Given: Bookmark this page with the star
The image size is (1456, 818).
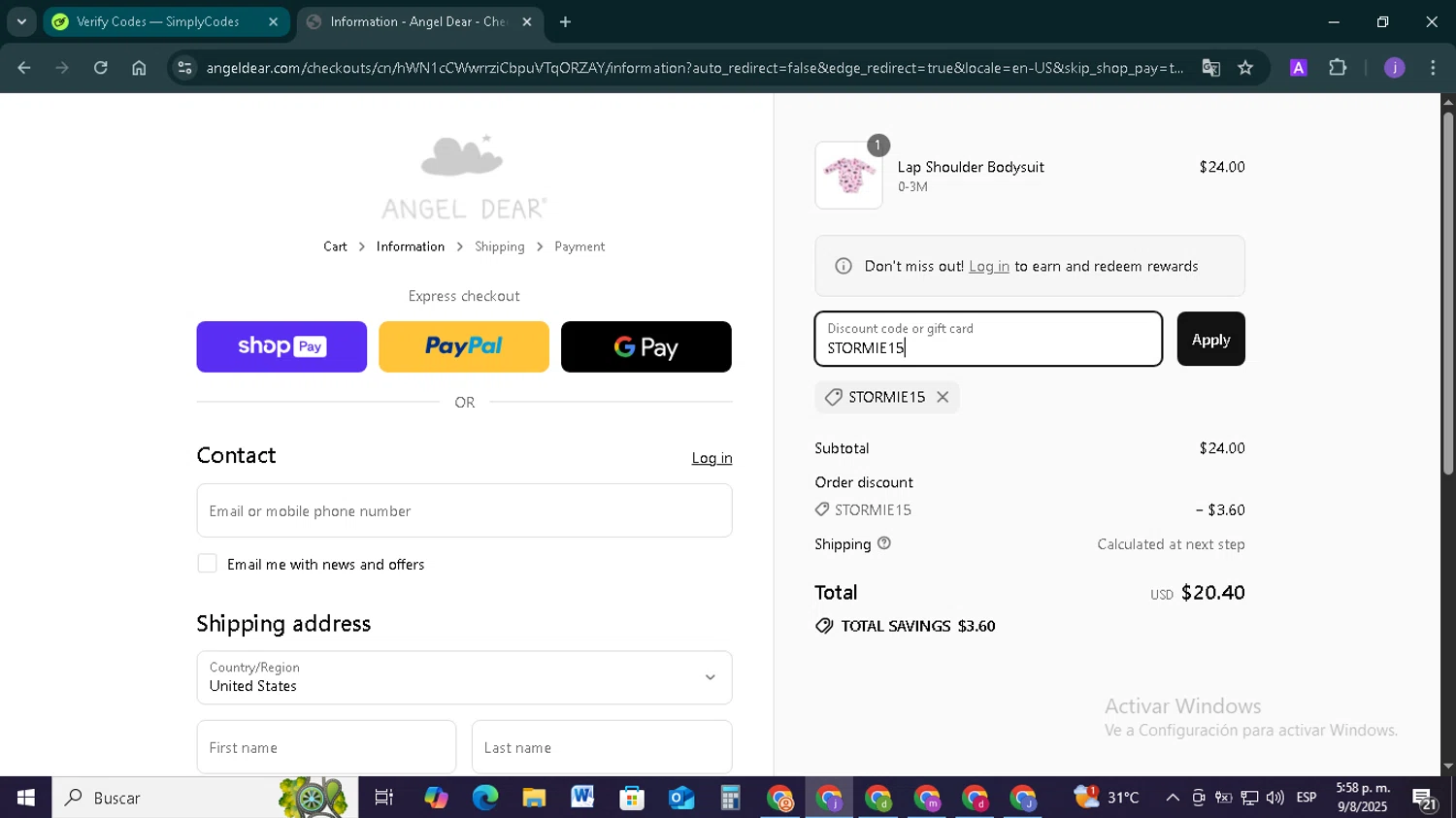Looking at the screenshot, I should (x=1245, y=68).
